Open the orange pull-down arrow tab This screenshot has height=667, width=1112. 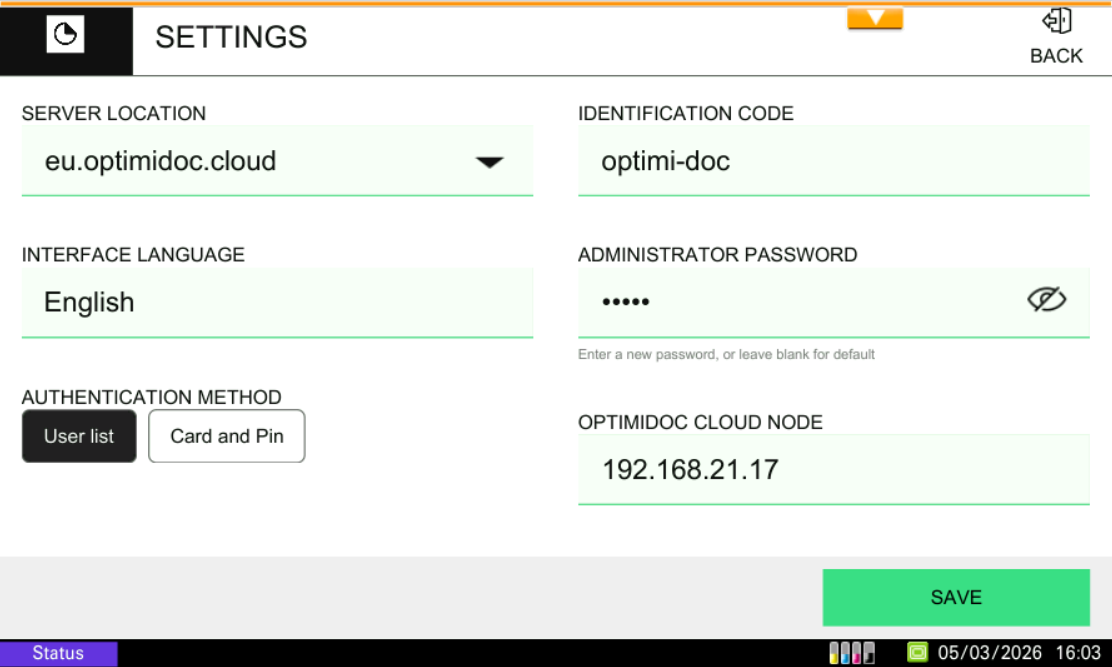pyautogui.click(x=875, y=19)
